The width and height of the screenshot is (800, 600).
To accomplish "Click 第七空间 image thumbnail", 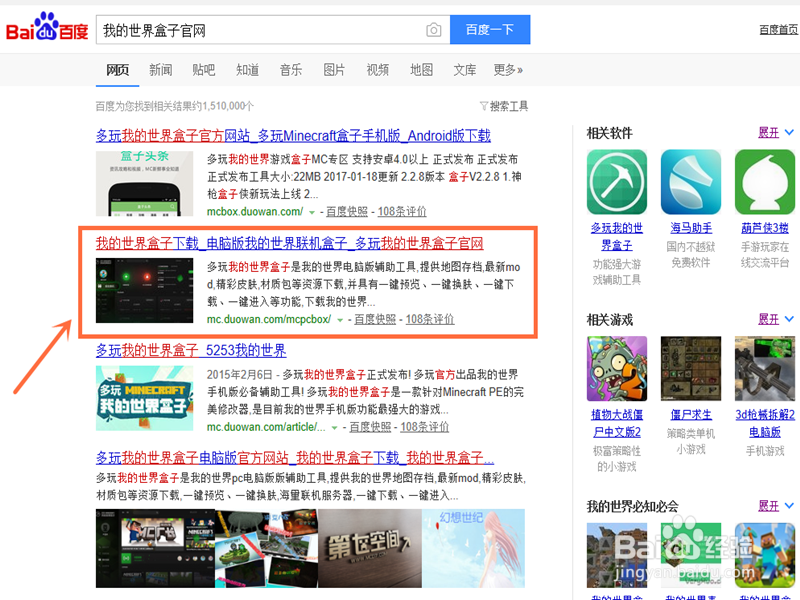I will point(370,548).
